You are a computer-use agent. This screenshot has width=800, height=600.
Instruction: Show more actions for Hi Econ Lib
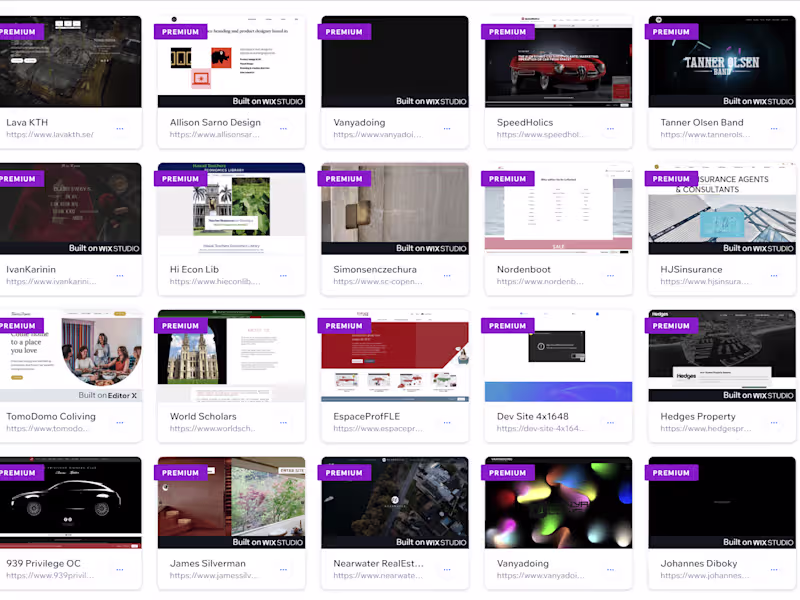tap(283, 276)
